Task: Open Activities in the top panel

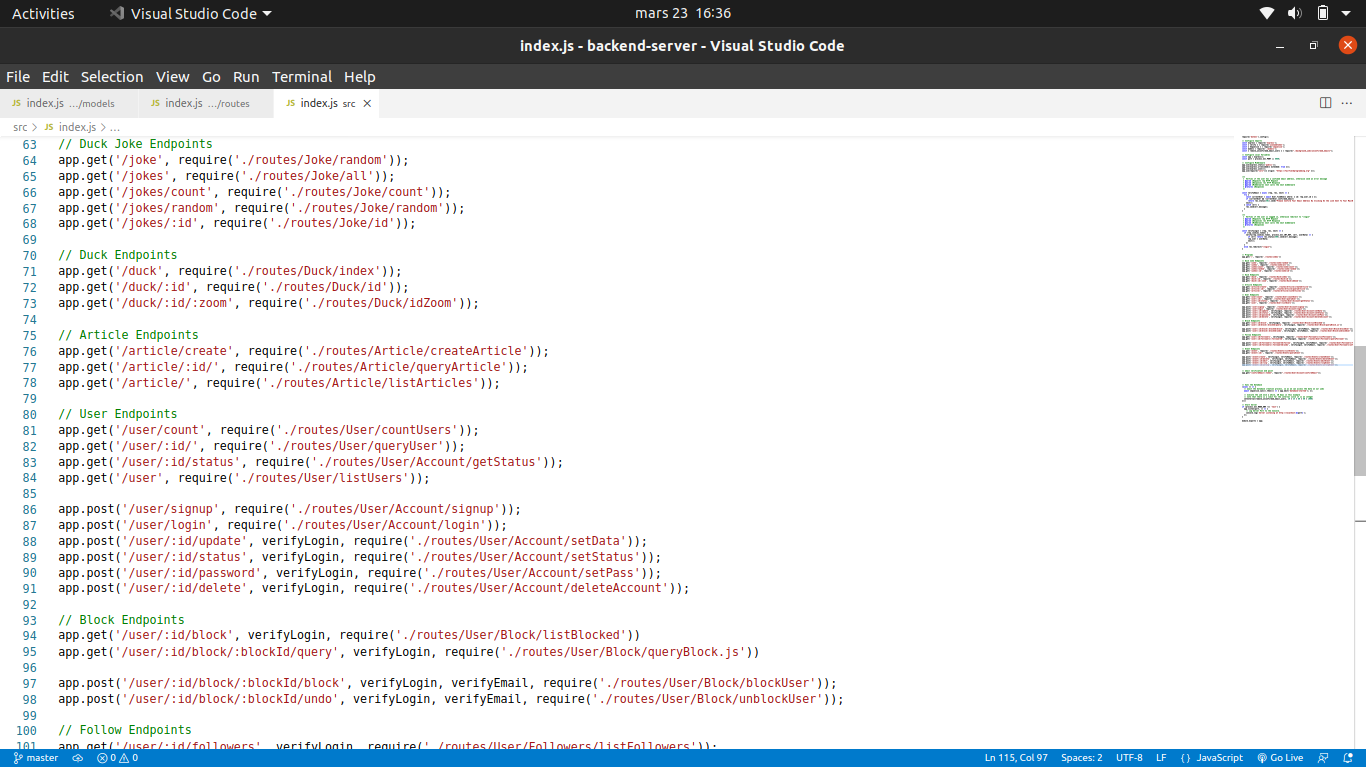Action: (43, 13)
